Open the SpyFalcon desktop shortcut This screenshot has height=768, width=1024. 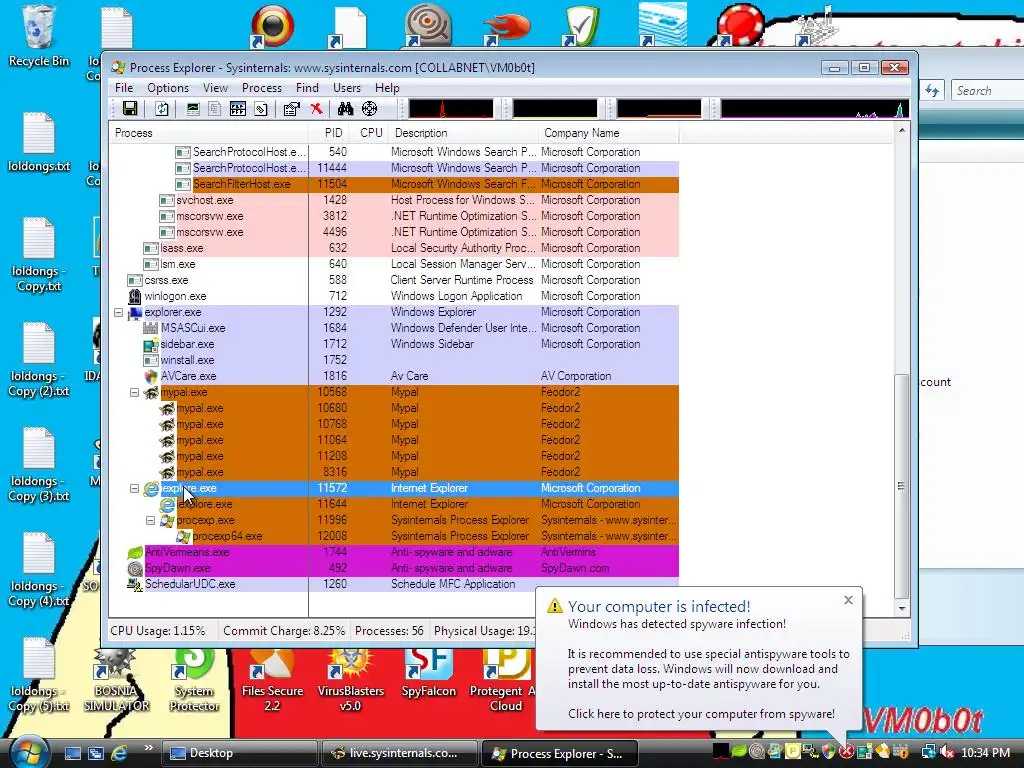point(428,674)
